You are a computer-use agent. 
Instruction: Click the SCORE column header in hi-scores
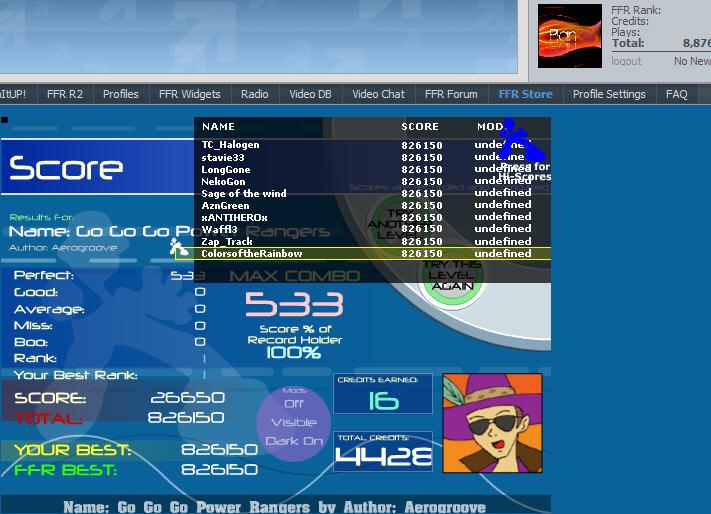coord(420,126)
